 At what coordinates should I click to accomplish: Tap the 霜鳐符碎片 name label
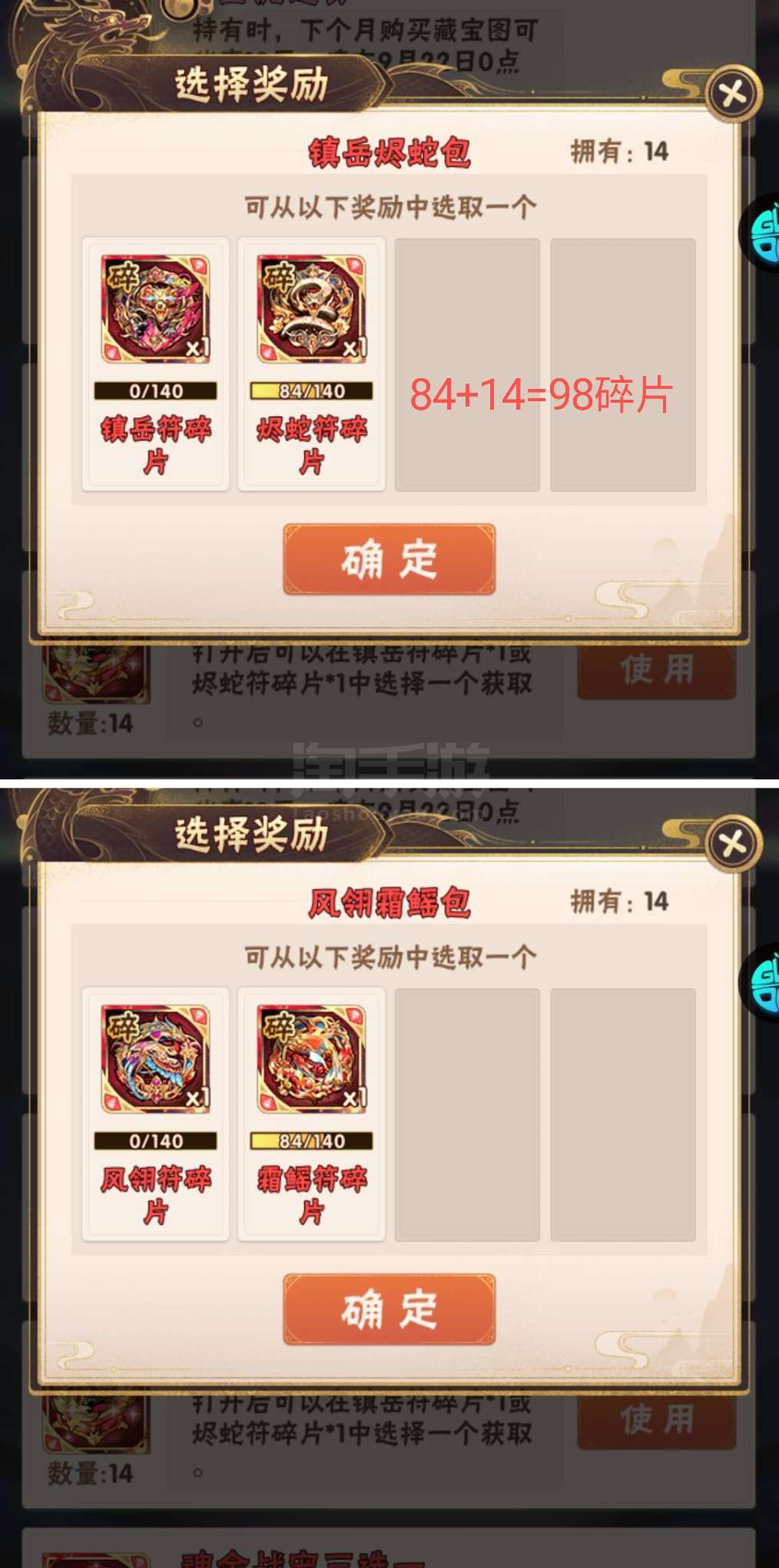pyautogui.click(x=312, y=1195)
